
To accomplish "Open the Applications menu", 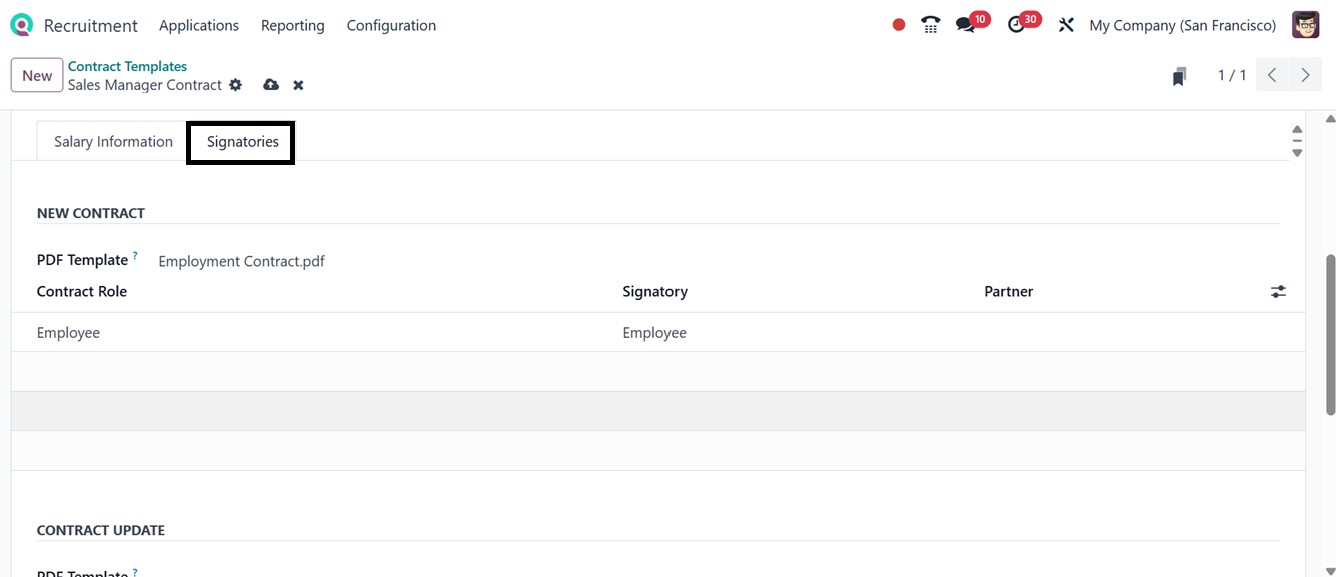I will 199,25.
